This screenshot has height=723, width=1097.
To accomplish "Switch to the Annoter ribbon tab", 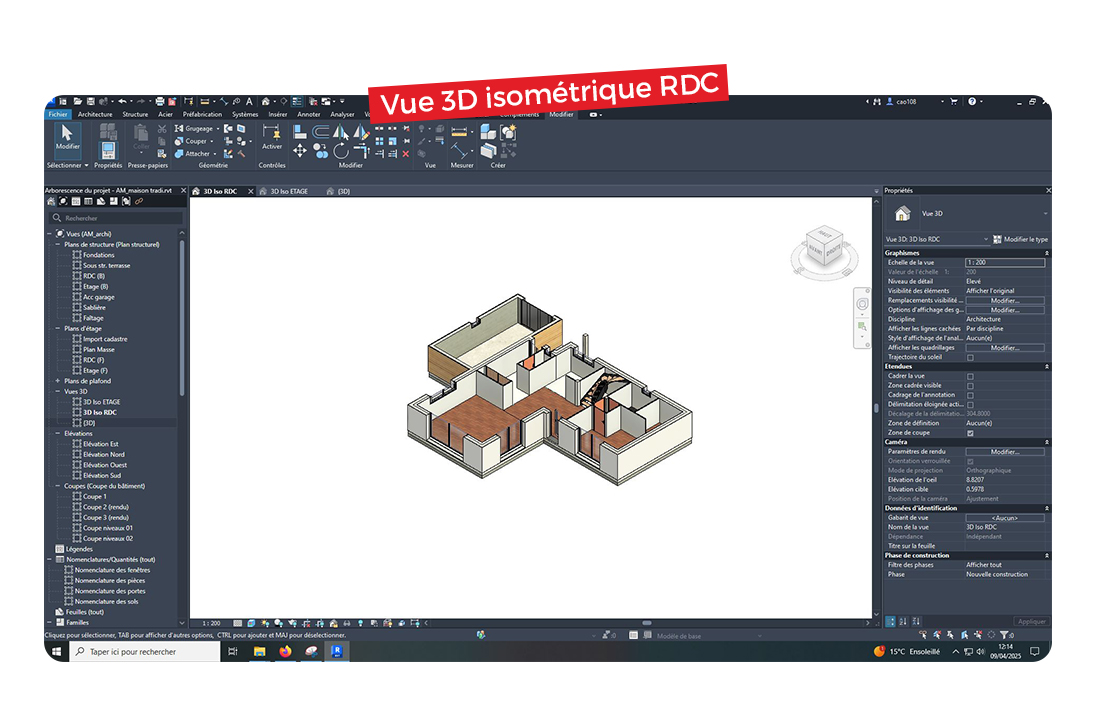I will pyautogui.click(x=309, y=114).
